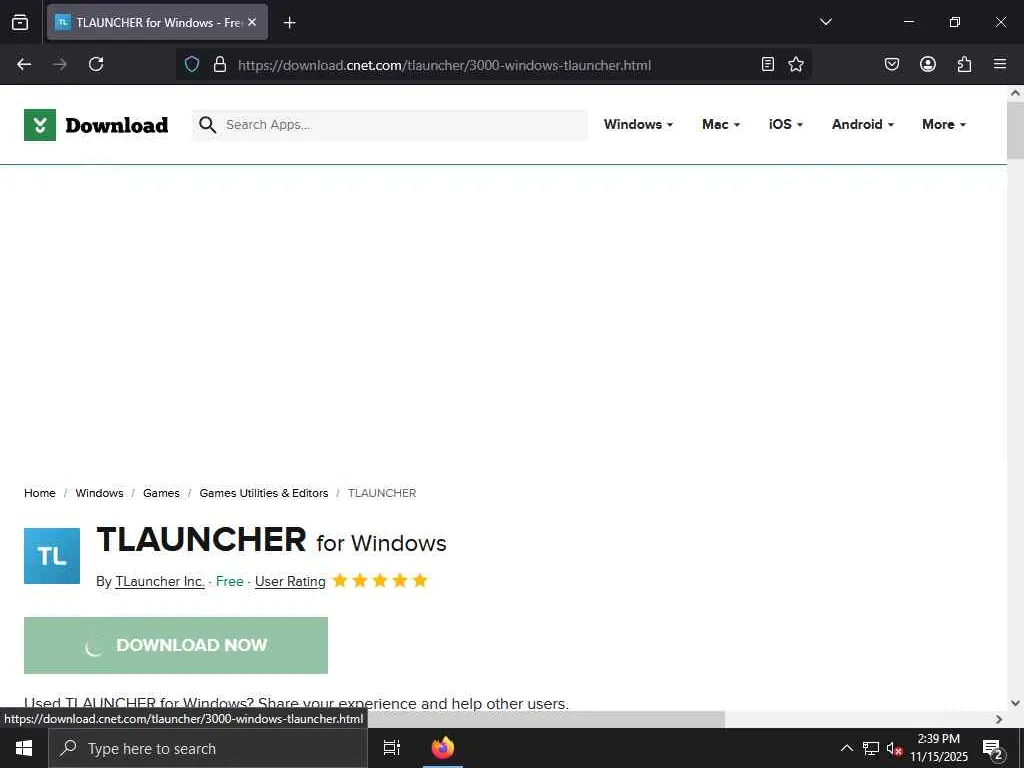Click the TLAUNCHER breadcrumb text
The image size is (1024, 768).
tap(382, 493)
